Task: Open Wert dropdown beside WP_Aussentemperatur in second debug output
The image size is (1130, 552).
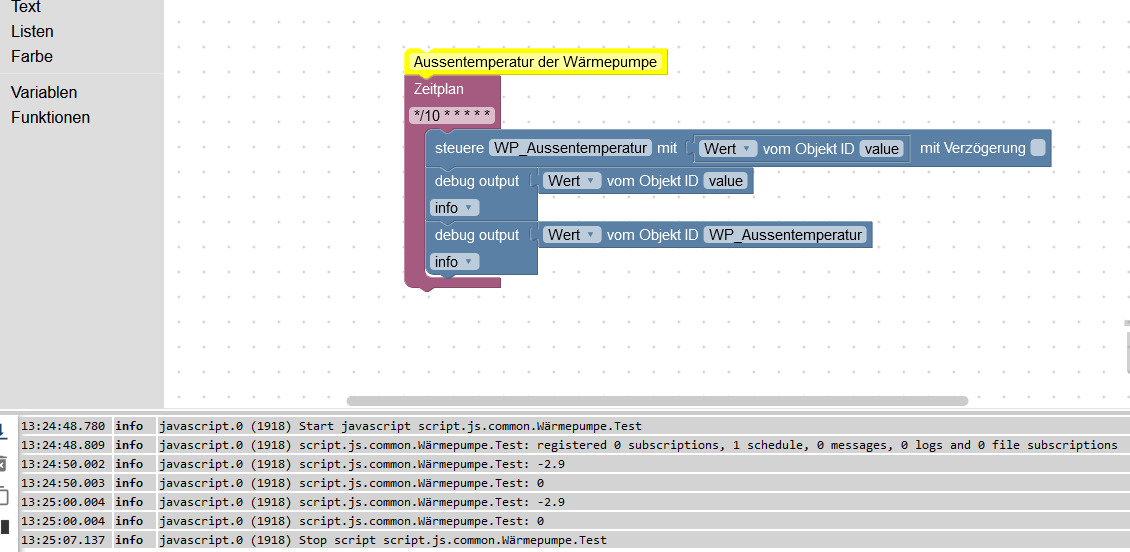Action: pyautogui.click(x=572, y=235)
